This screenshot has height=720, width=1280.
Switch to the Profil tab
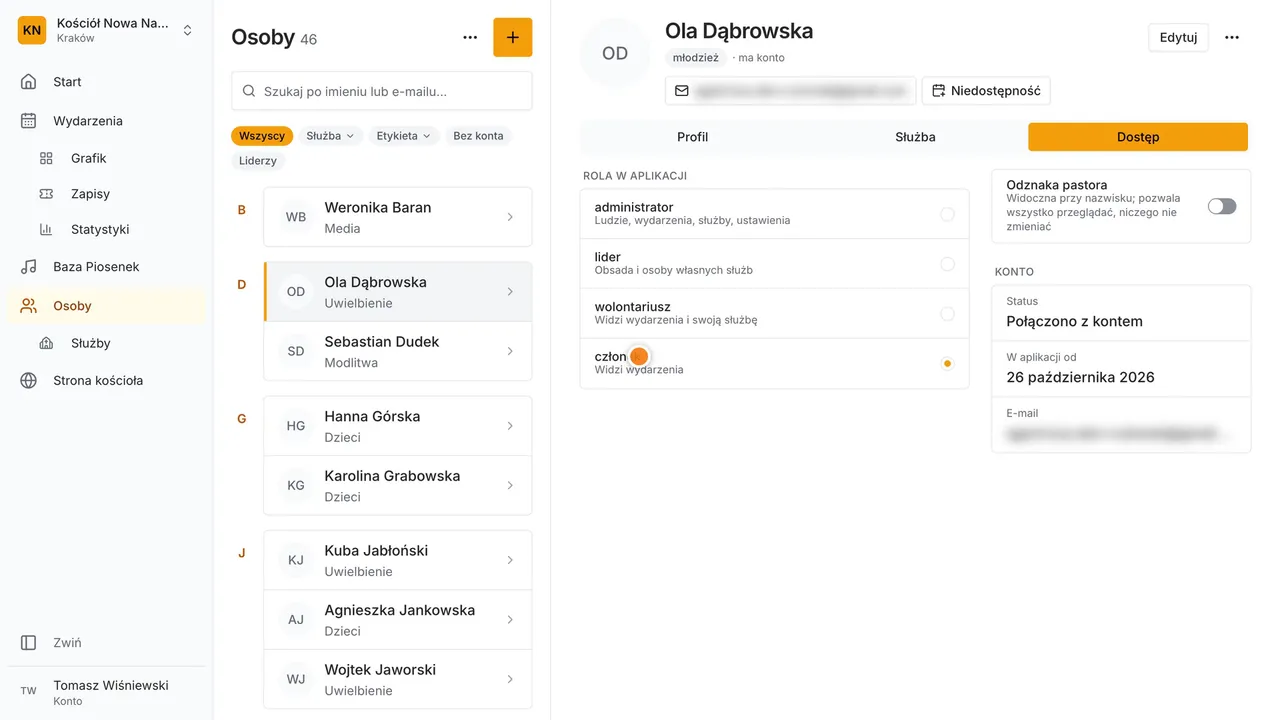click(692, 137)
